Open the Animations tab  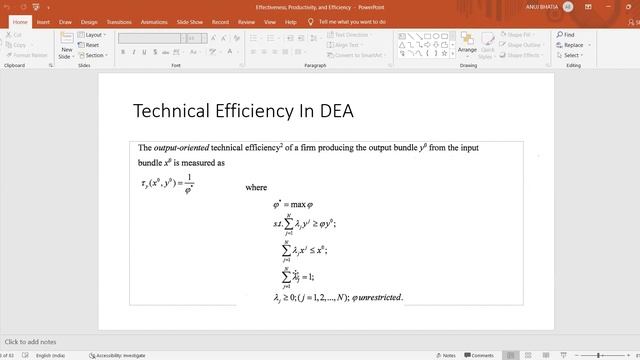pyautogui.click(x=154, y=22)
